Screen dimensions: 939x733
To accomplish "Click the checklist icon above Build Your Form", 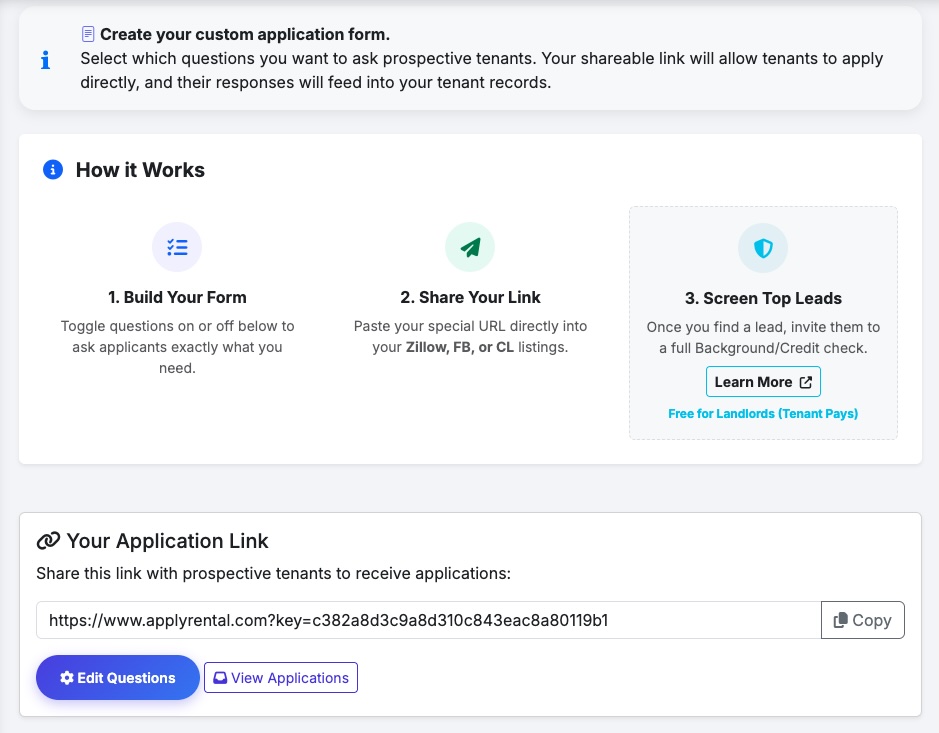I will click(x=177, y=247).
